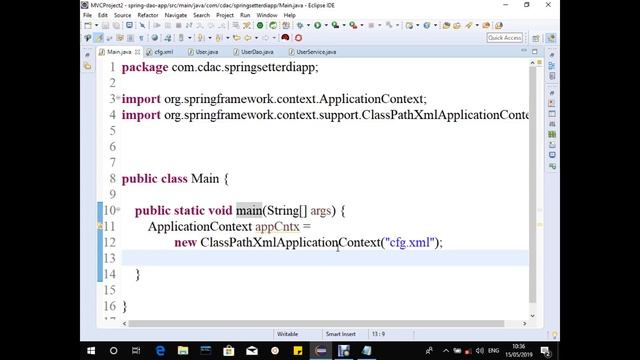Click the Back navigation yellow arrow
This screenshot has height=360, width=640.
pyautogui.click(x=248, y=38)
